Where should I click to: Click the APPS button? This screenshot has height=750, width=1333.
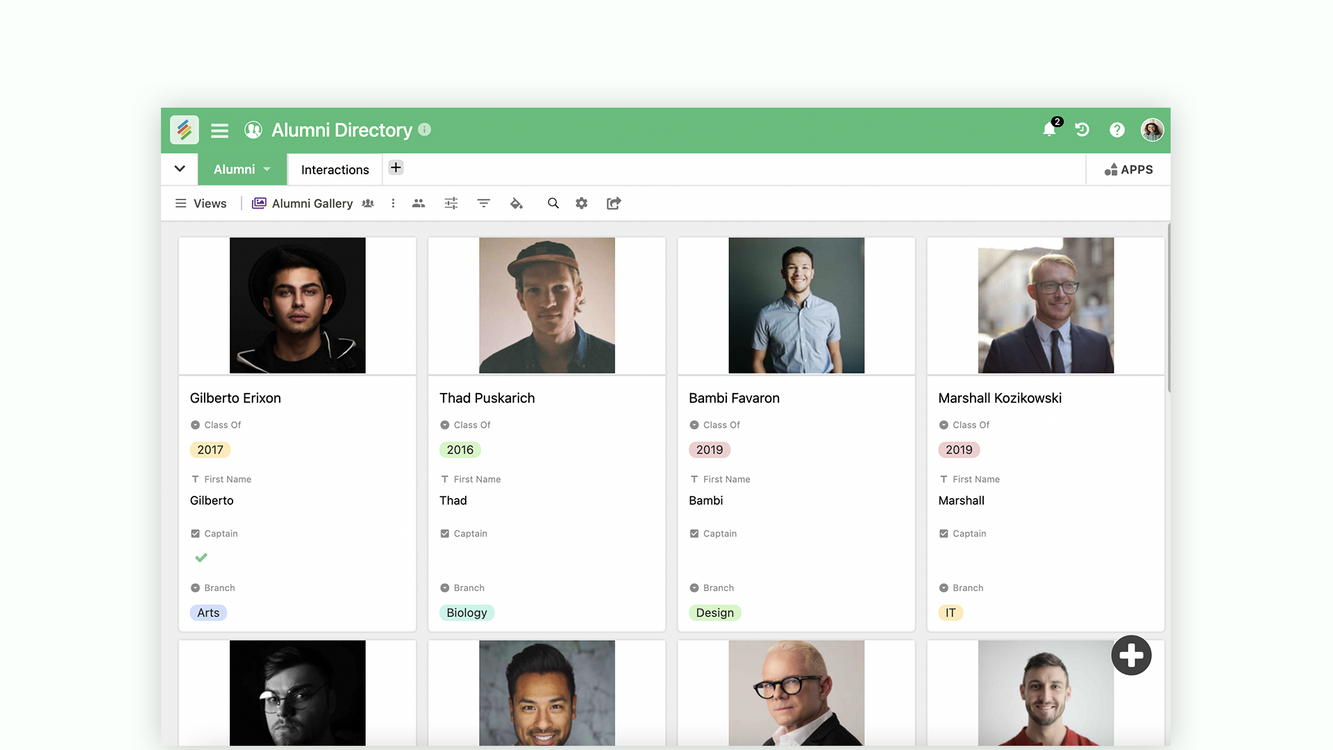[x=1128, y=170]
